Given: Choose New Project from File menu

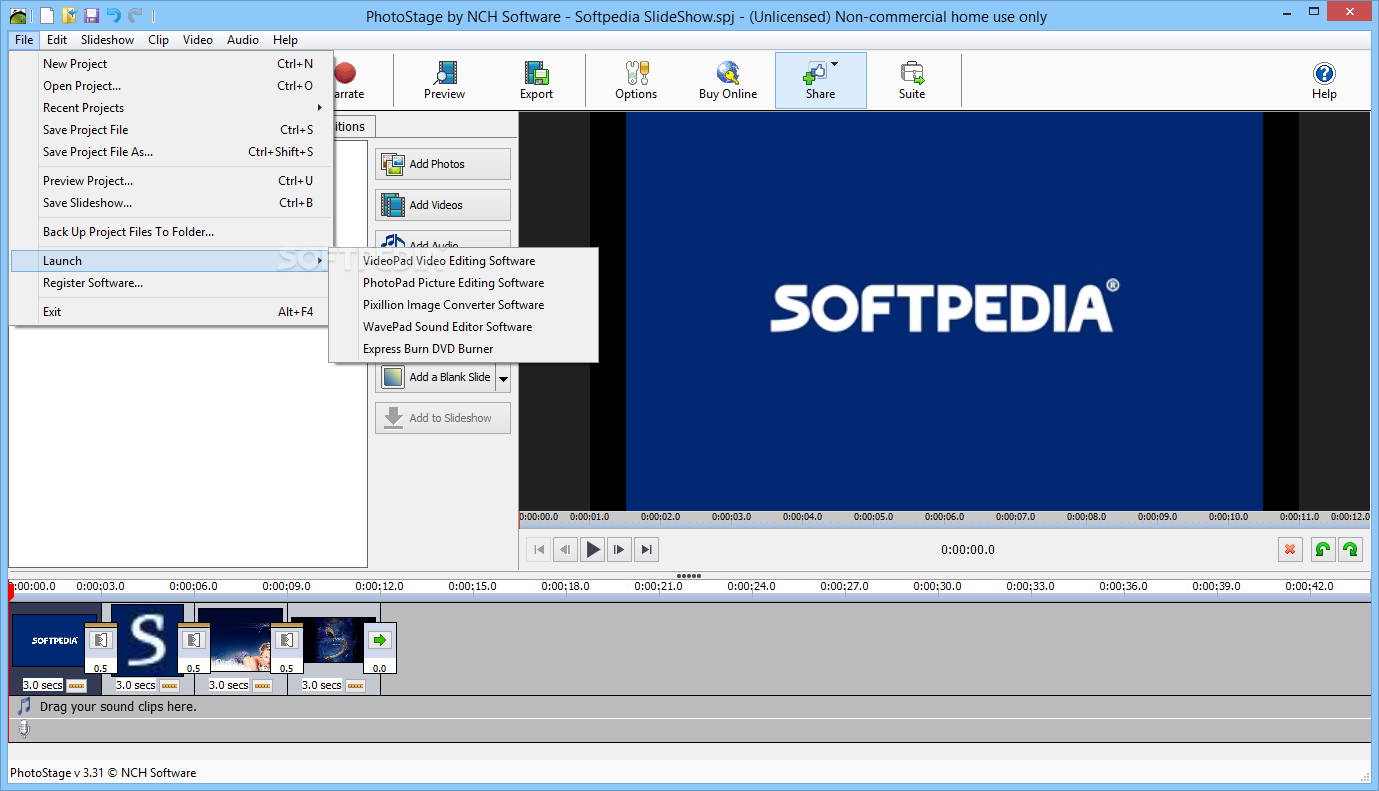Looking at the screenshot, I should coord(172,64).
